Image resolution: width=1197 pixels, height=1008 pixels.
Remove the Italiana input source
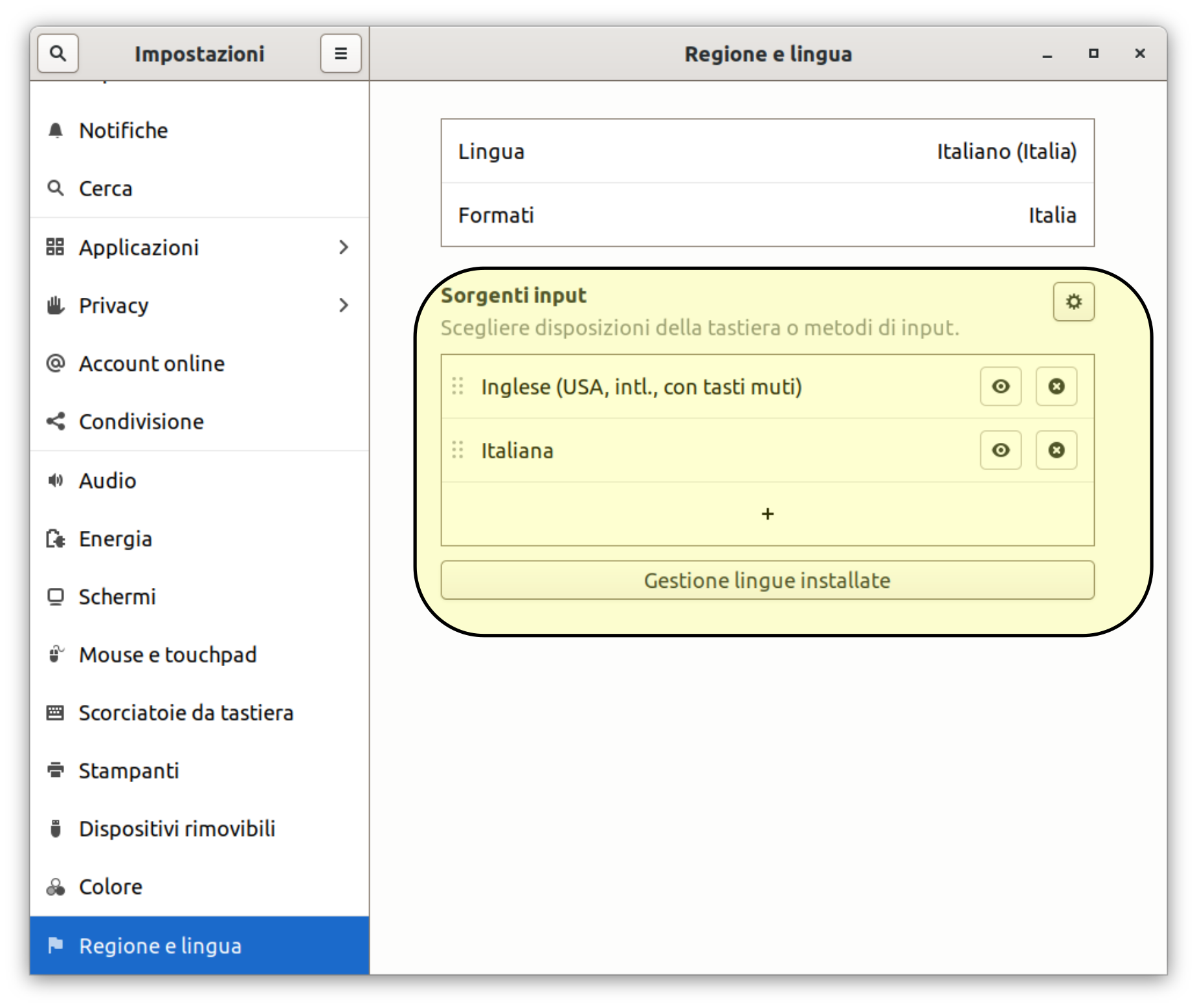(1056, 450)
